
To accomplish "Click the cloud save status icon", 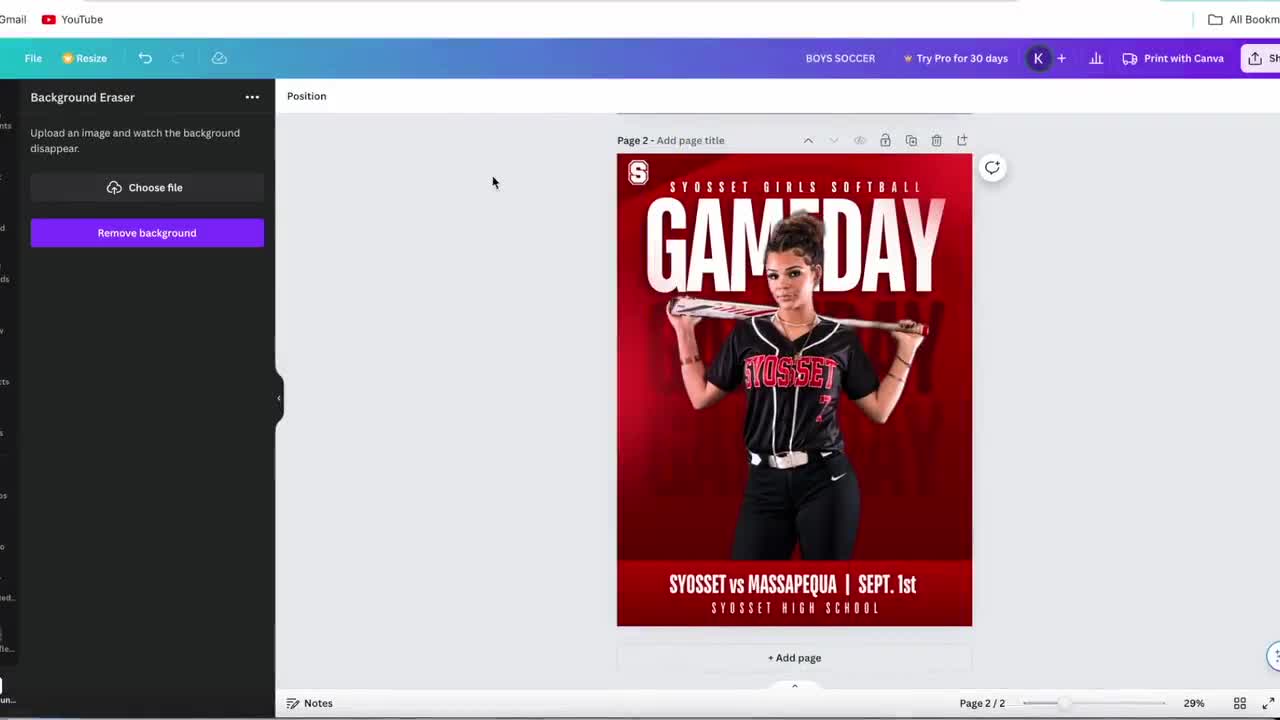I will [219, 58].
